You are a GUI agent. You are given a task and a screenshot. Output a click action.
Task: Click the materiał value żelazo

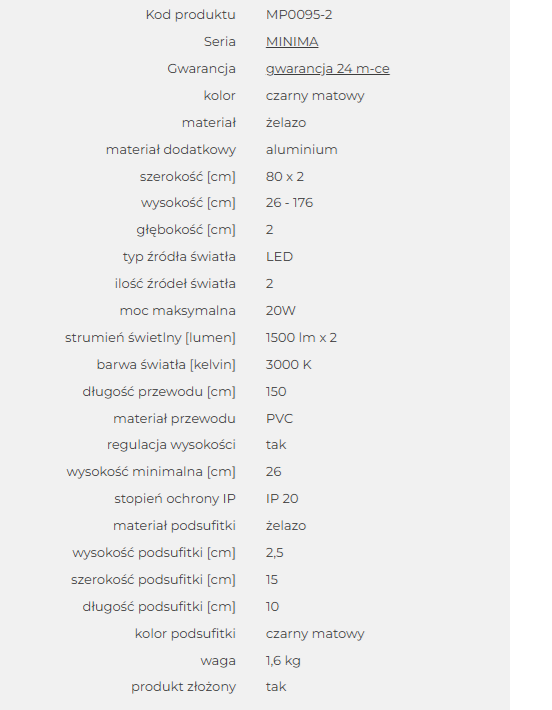[x=286, y=123]
